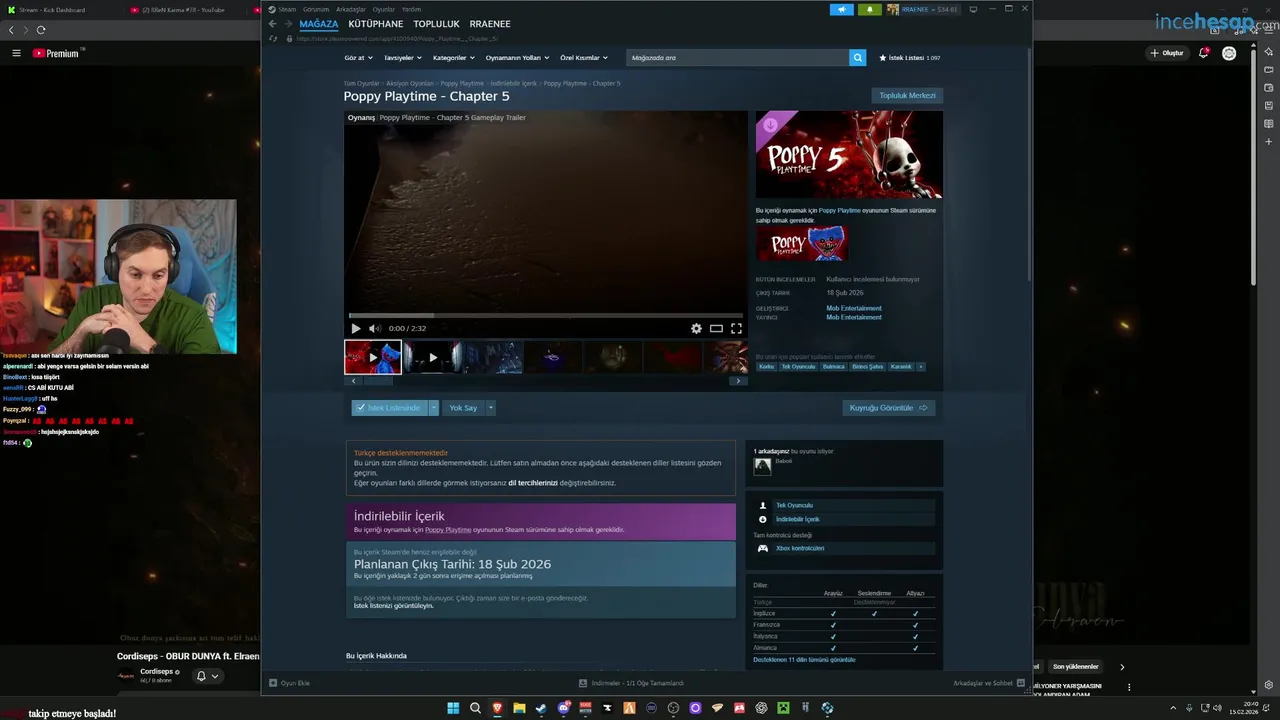Click the Bulmaca tag
The height and width of the screenshot is (720, 1280).
click(834, 367)
